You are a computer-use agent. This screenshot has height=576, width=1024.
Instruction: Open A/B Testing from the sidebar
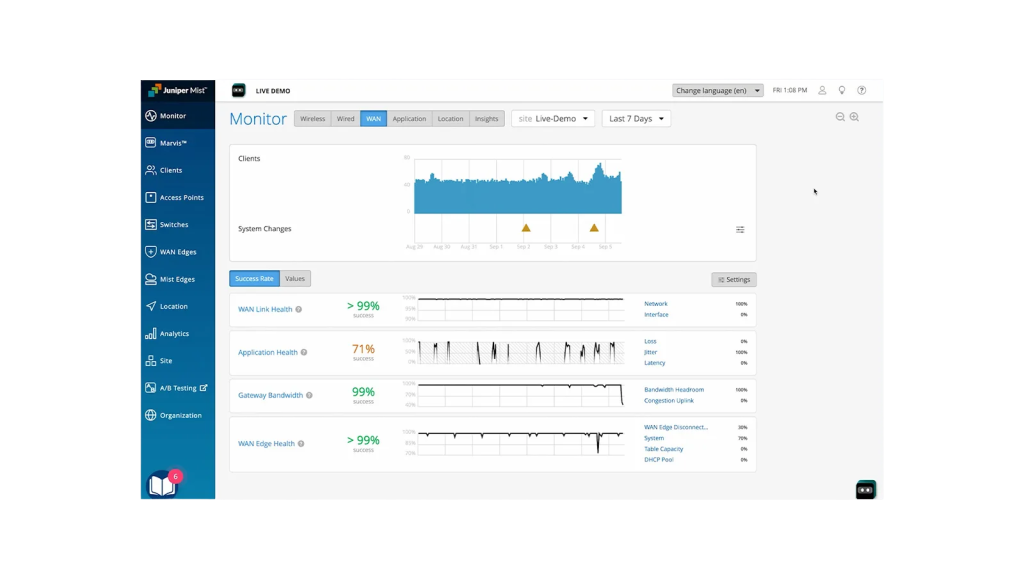click(177, 388)
